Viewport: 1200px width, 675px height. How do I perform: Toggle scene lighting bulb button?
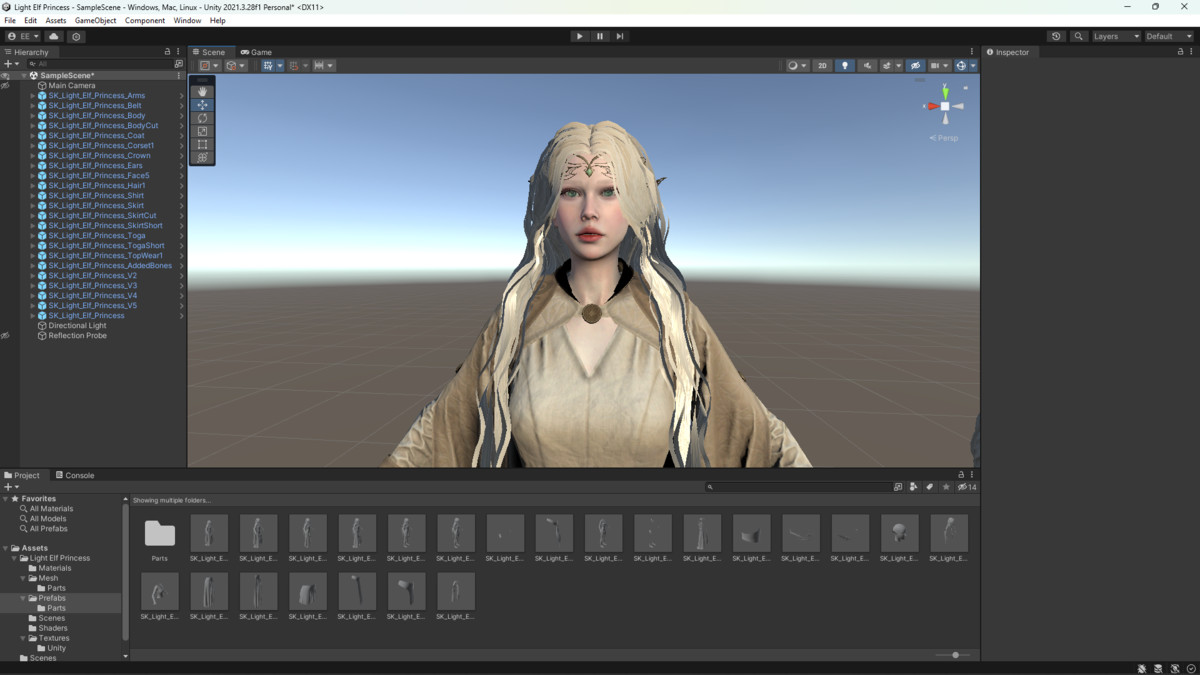click(845, 66)
